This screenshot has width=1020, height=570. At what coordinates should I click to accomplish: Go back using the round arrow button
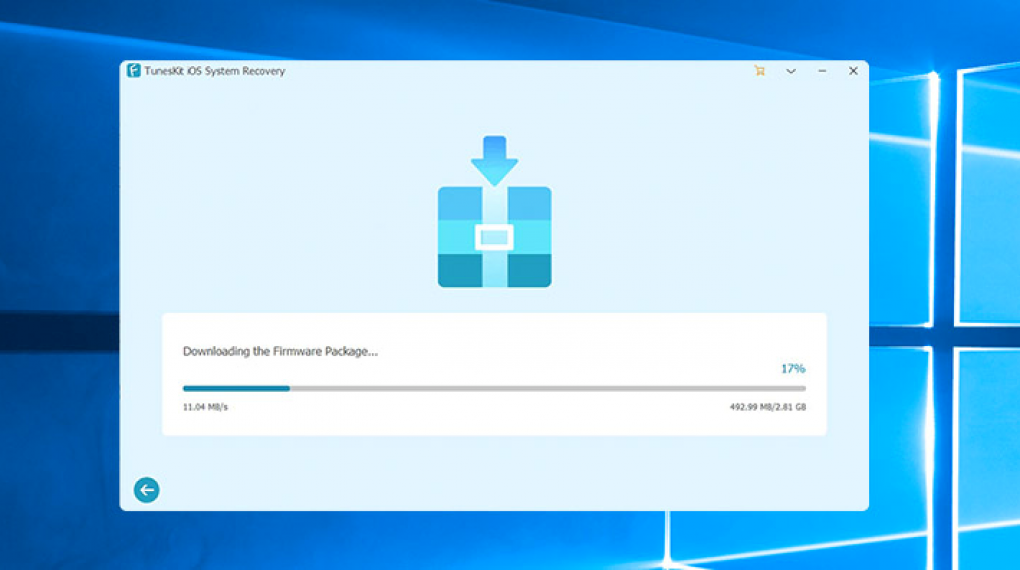coord(146,490)
